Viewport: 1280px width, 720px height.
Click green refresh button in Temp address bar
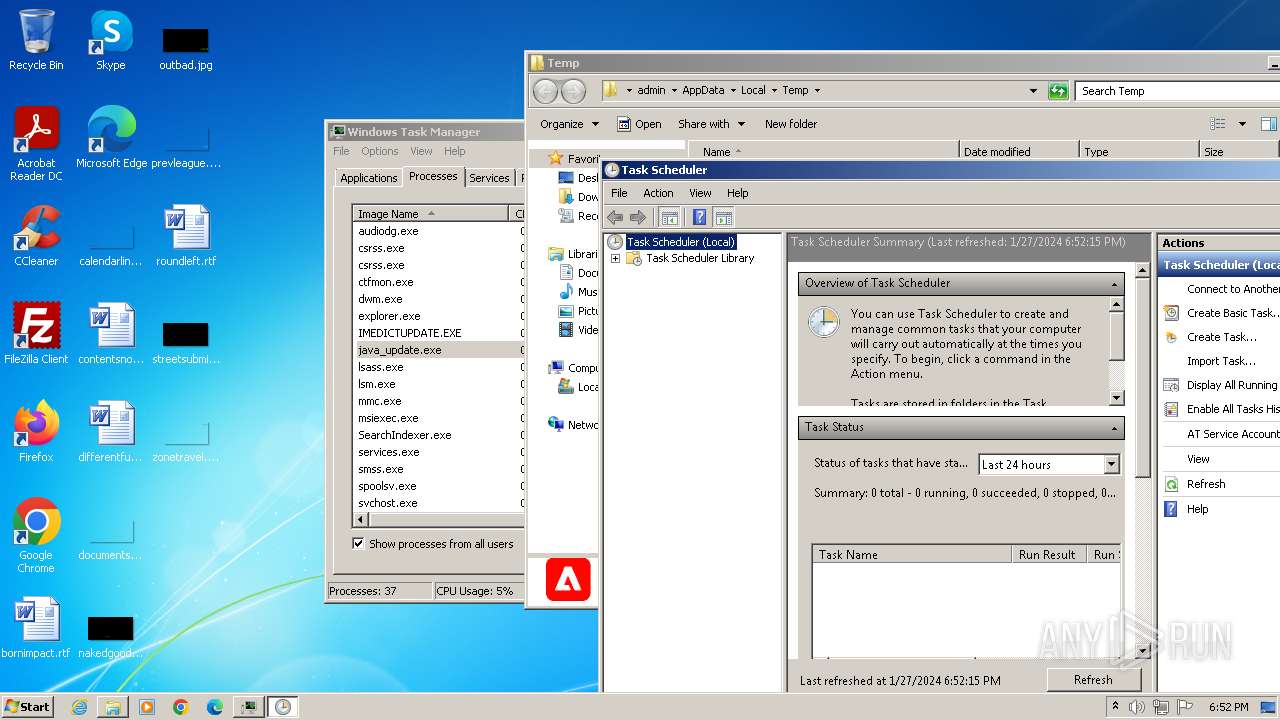tap(1058, 91)
